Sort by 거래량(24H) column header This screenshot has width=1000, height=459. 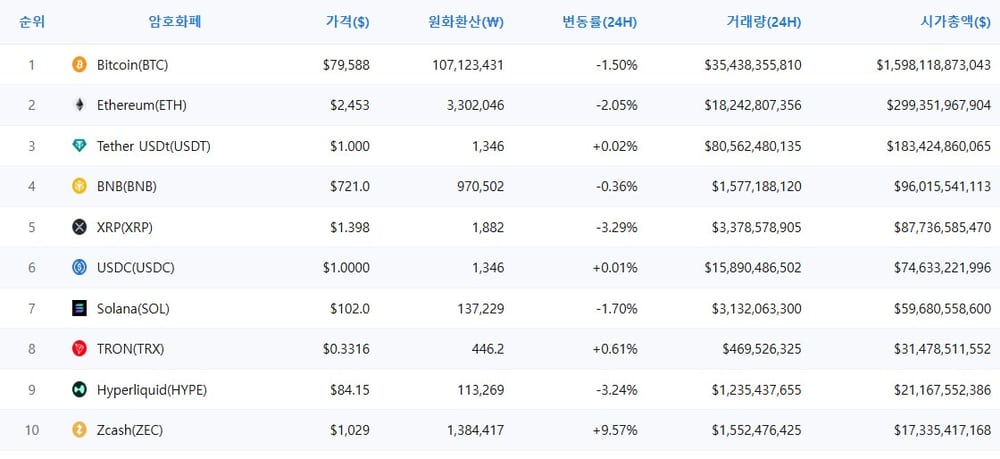[x=763, y=22]
